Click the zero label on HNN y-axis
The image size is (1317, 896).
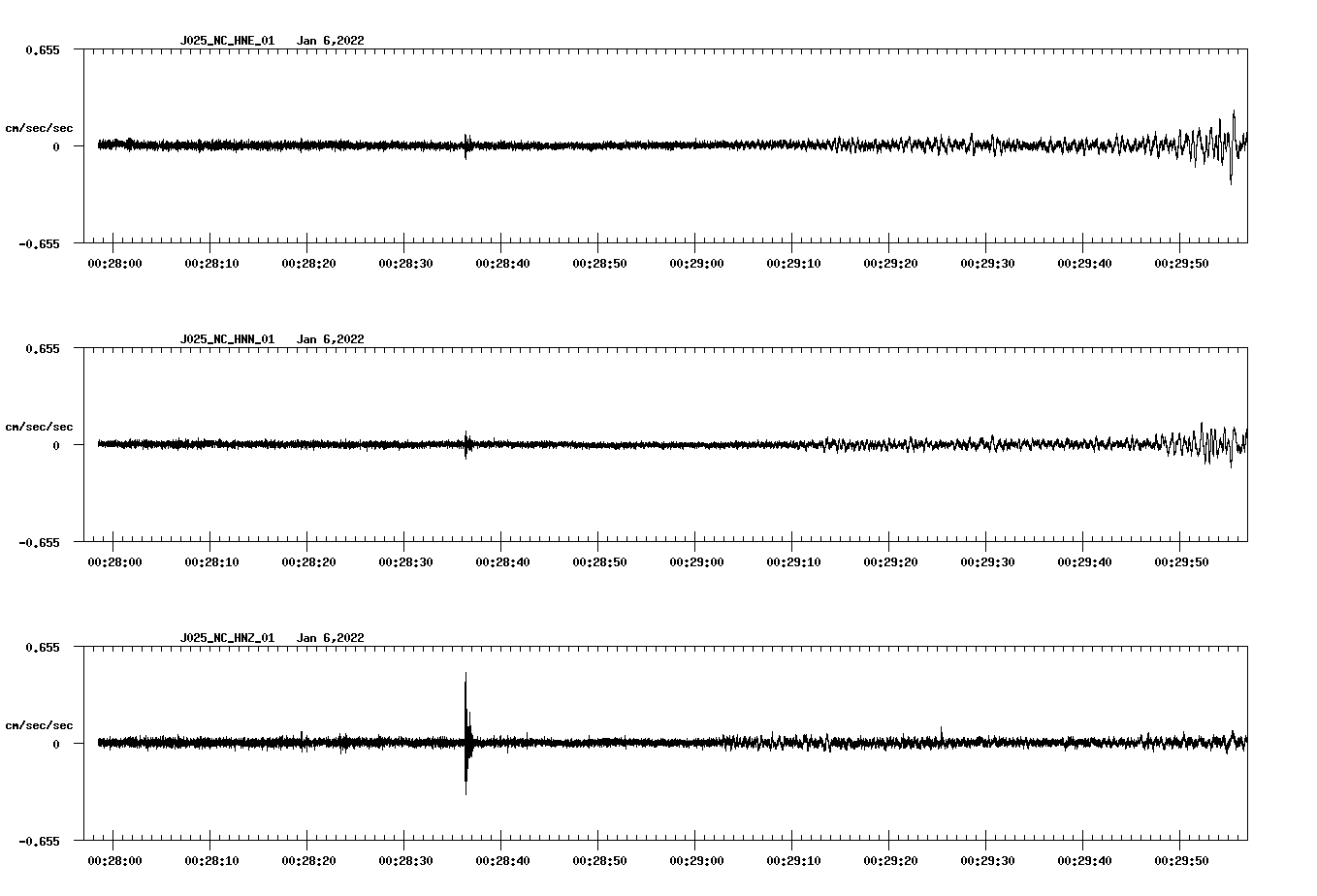tap(56, 445)
